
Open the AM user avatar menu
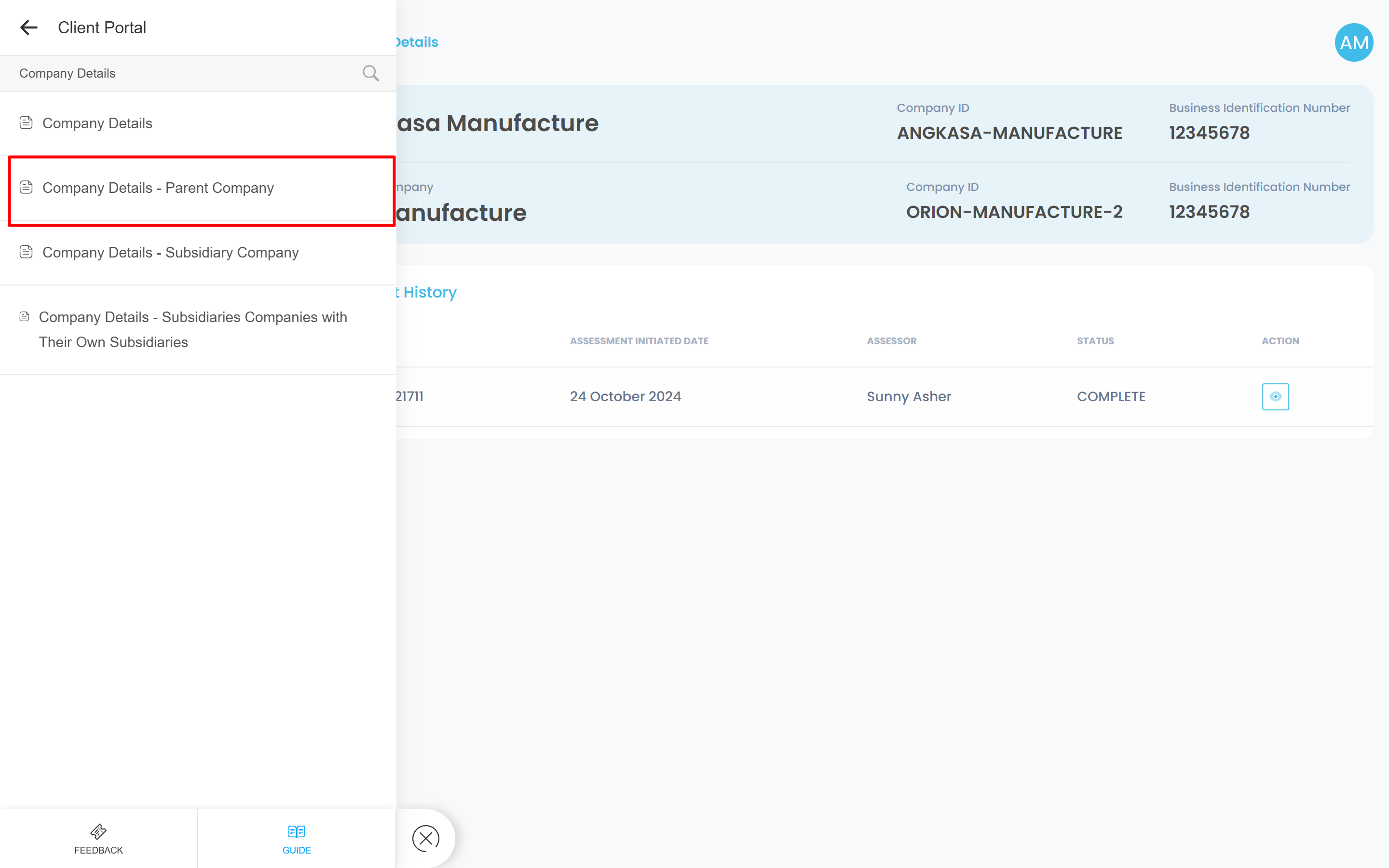[x=1353, y=42]
